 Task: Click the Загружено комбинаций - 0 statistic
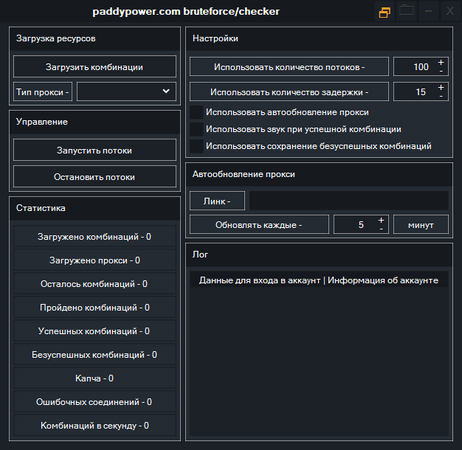pos(95,237)
